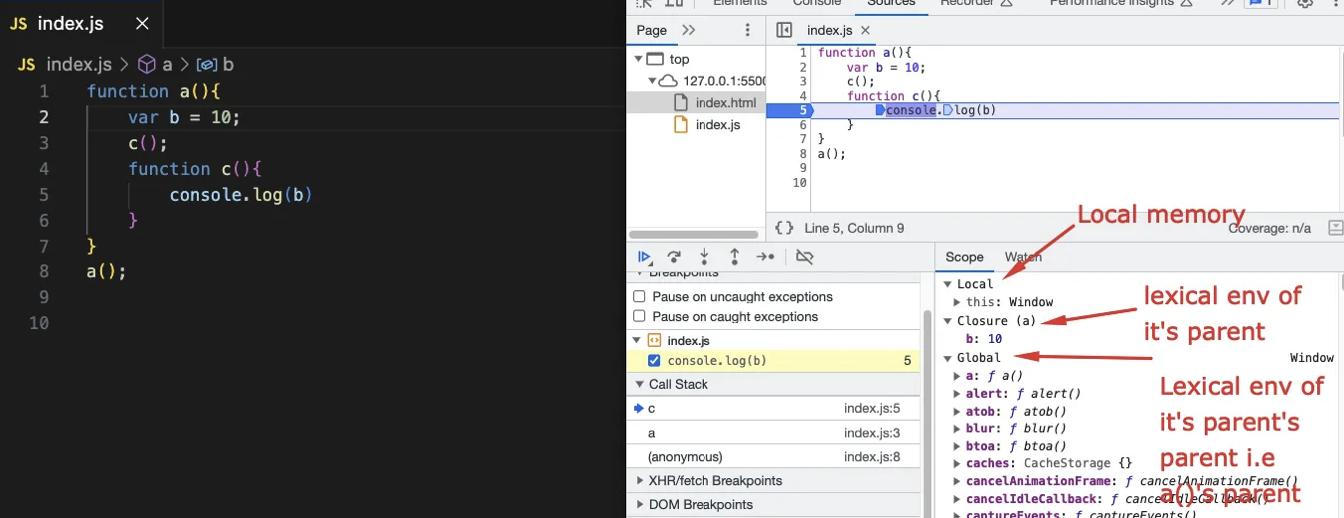This screenshot has width=1344, height=518.
Task: Click index.html file icon in tree
Action: click(681, 103)
